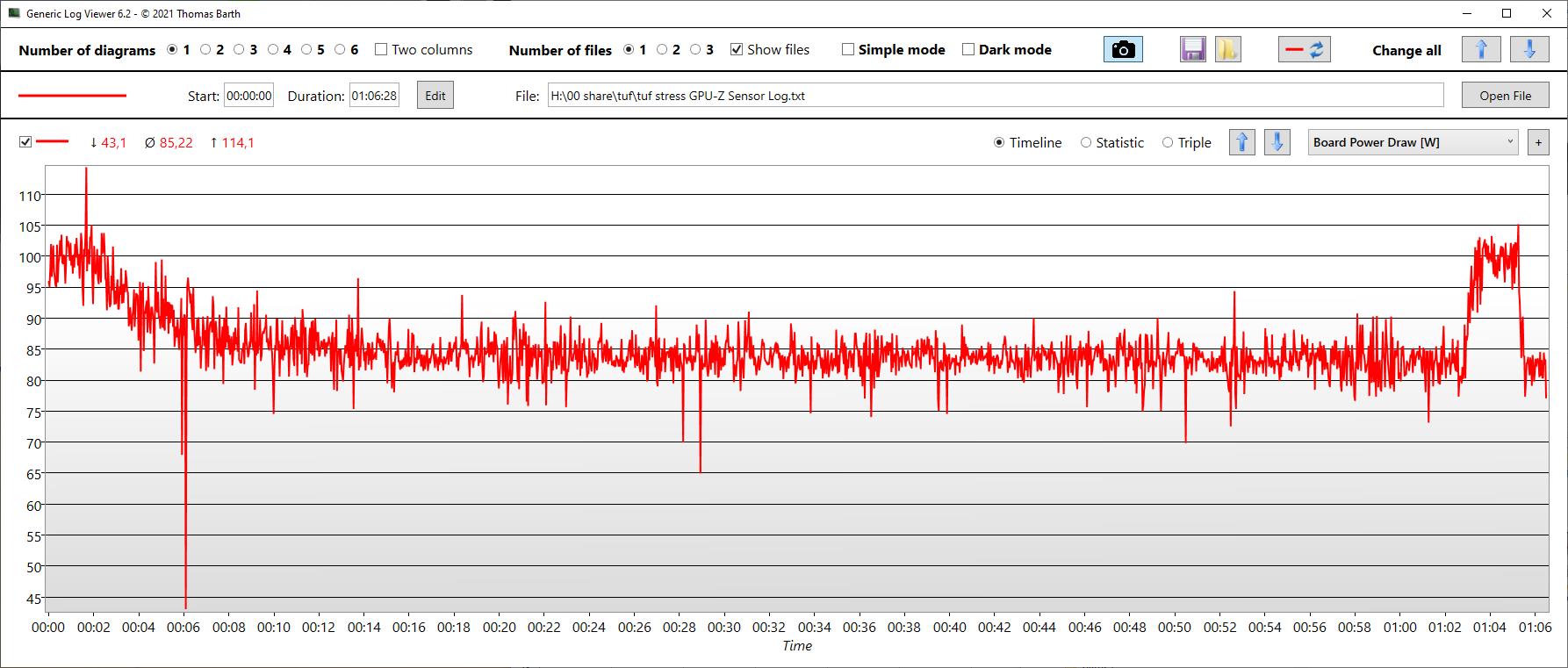Click the diagram up arrow beside Triple
This screenshot has width=1568, height=668.
[x=1241, y=142]
